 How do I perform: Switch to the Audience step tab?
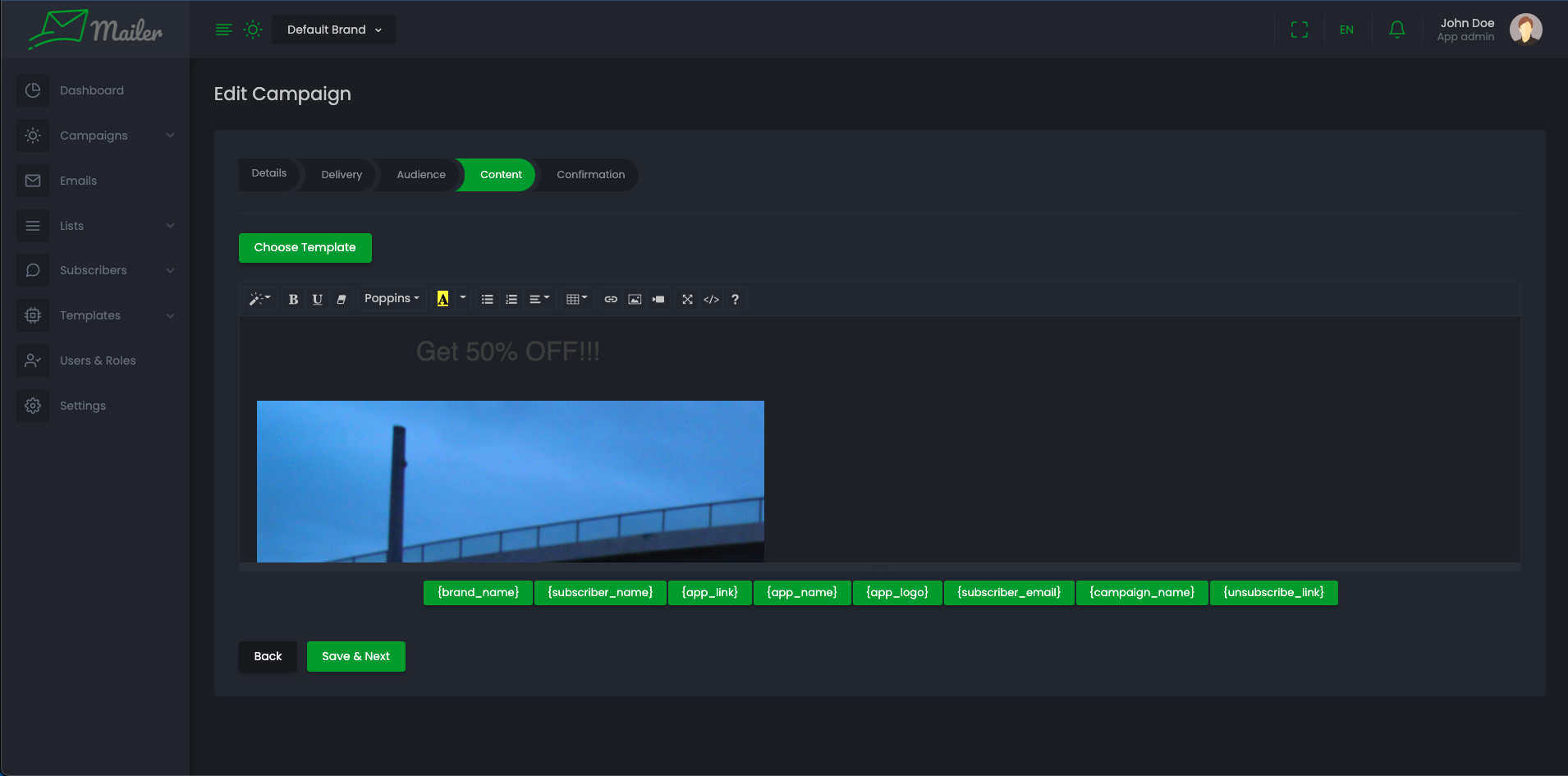pyautogui.click(x=420, y=175)
